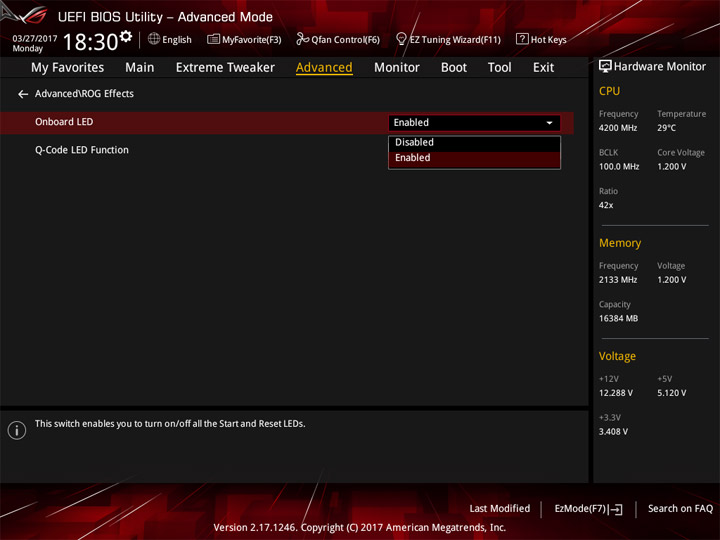The height and width of the screenshot is (540, 720).
Task: Click the memory frequency 2133 MHz
Action: point(618,280)
